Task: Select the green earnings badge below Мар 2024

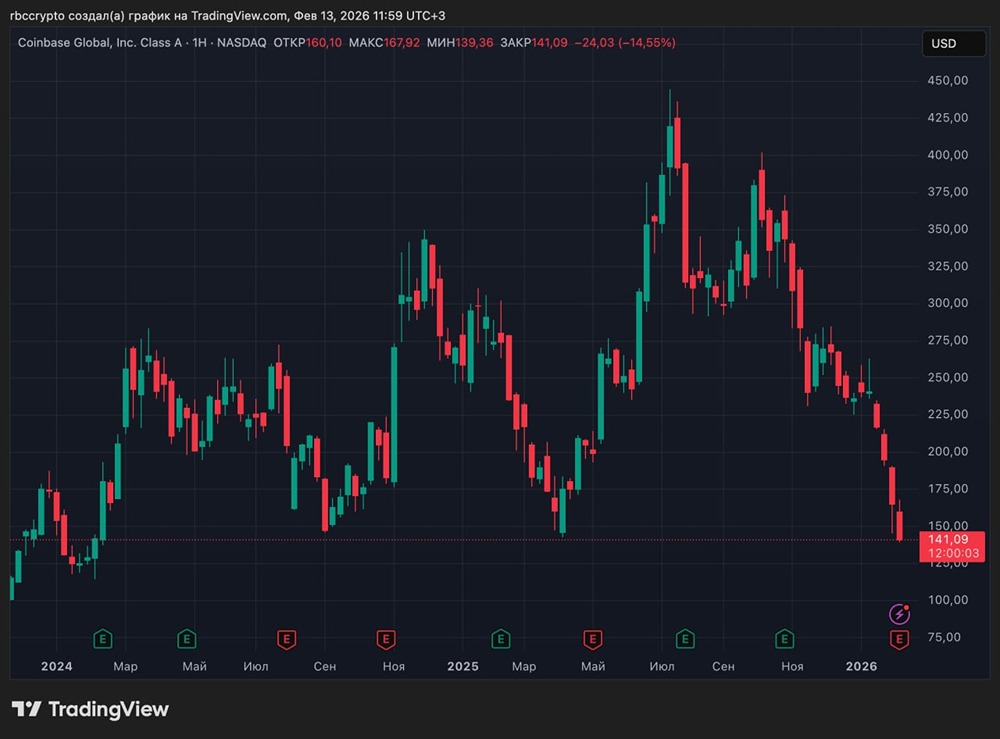Action: (x=102, y=638)
